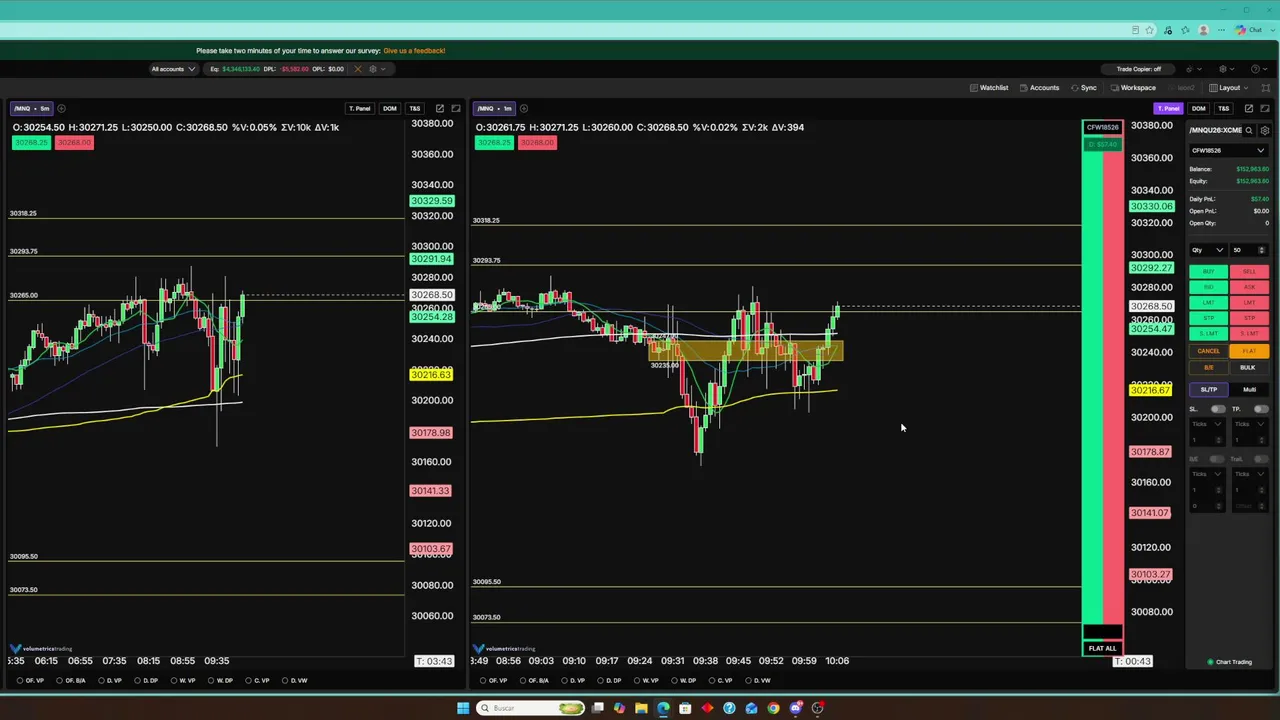Click the orange X flatten icon in account bar

357,69
